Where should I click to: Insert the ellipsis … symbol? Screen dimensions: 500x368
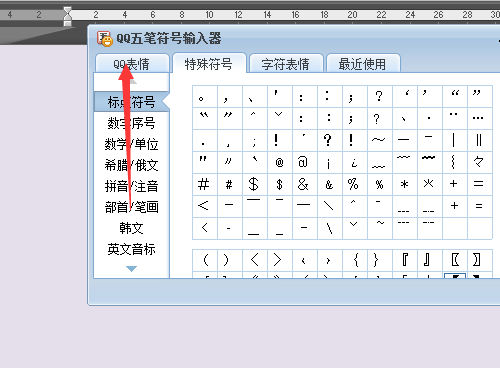[480, 118]
